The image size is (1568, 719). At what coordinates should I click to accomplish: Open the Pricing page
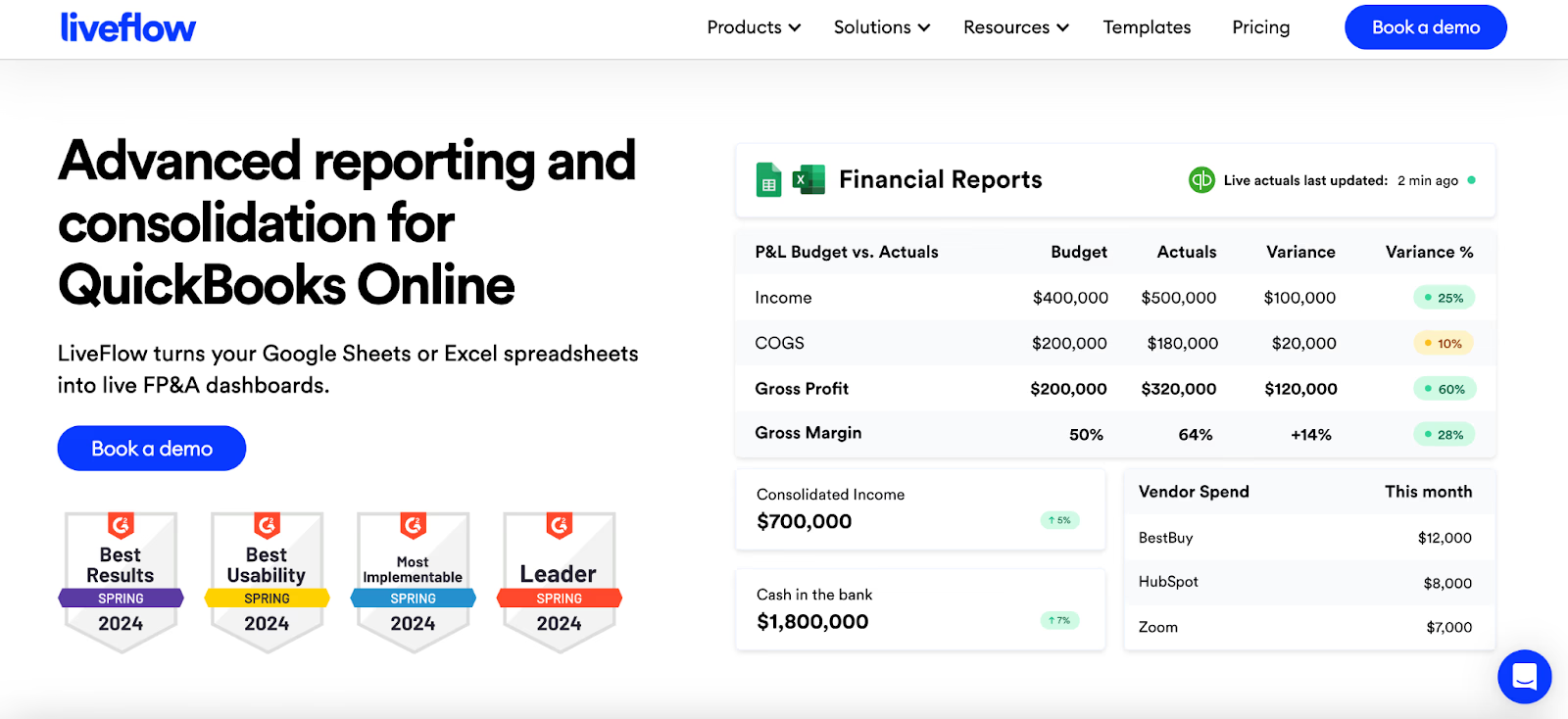coord(1260,27)
